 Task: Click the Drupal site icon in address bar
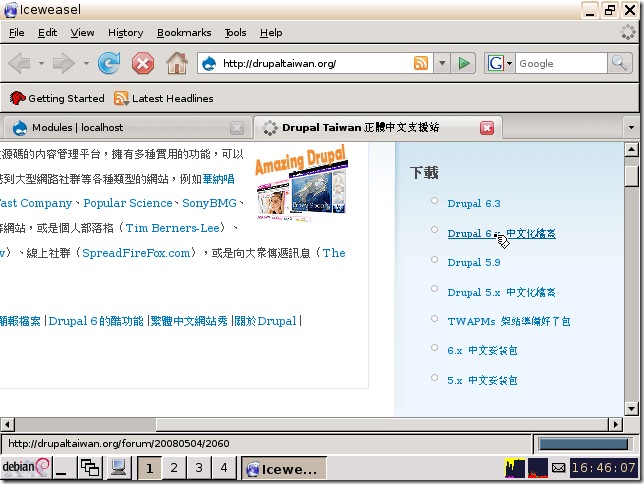pos(209,64)
